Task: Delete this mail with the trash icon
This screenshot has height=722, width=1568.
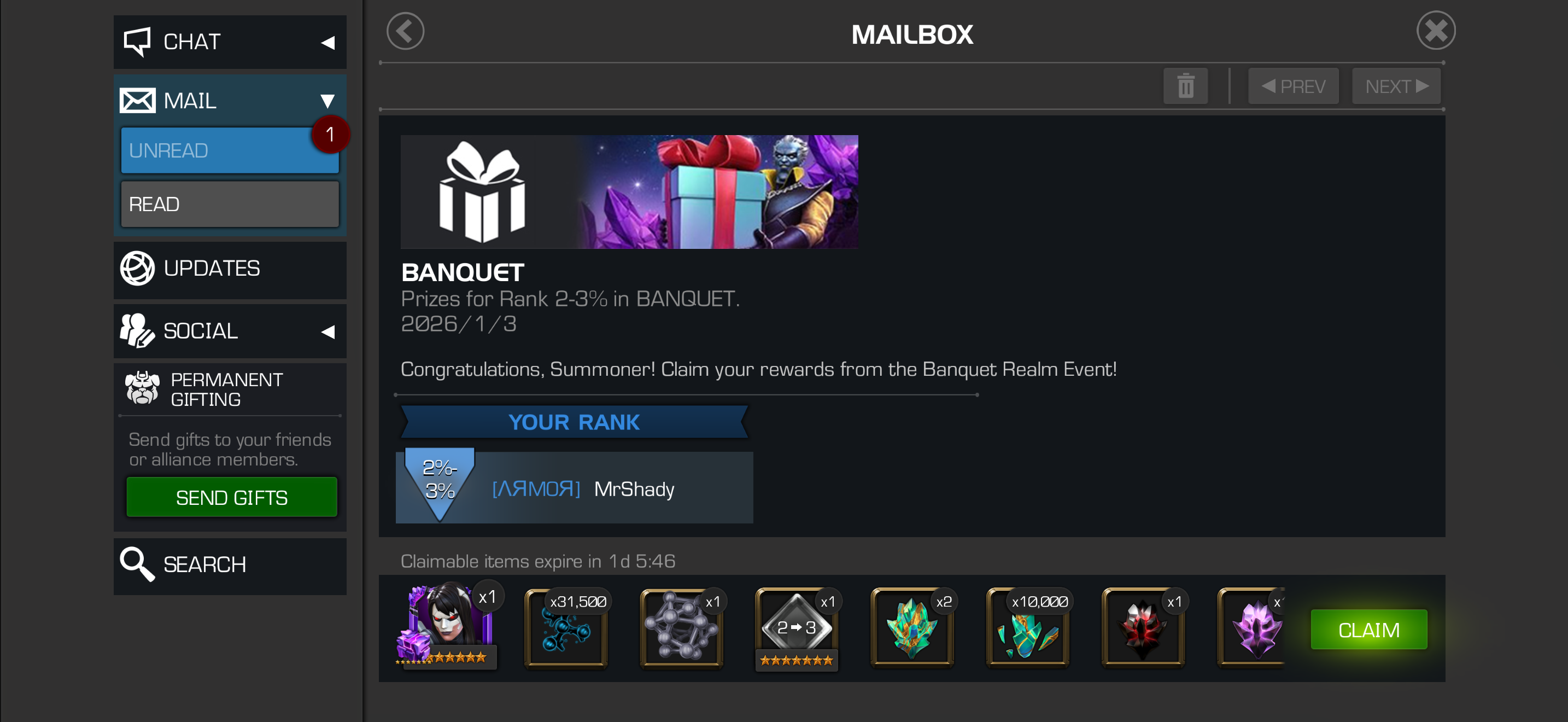Action: 1185,86
